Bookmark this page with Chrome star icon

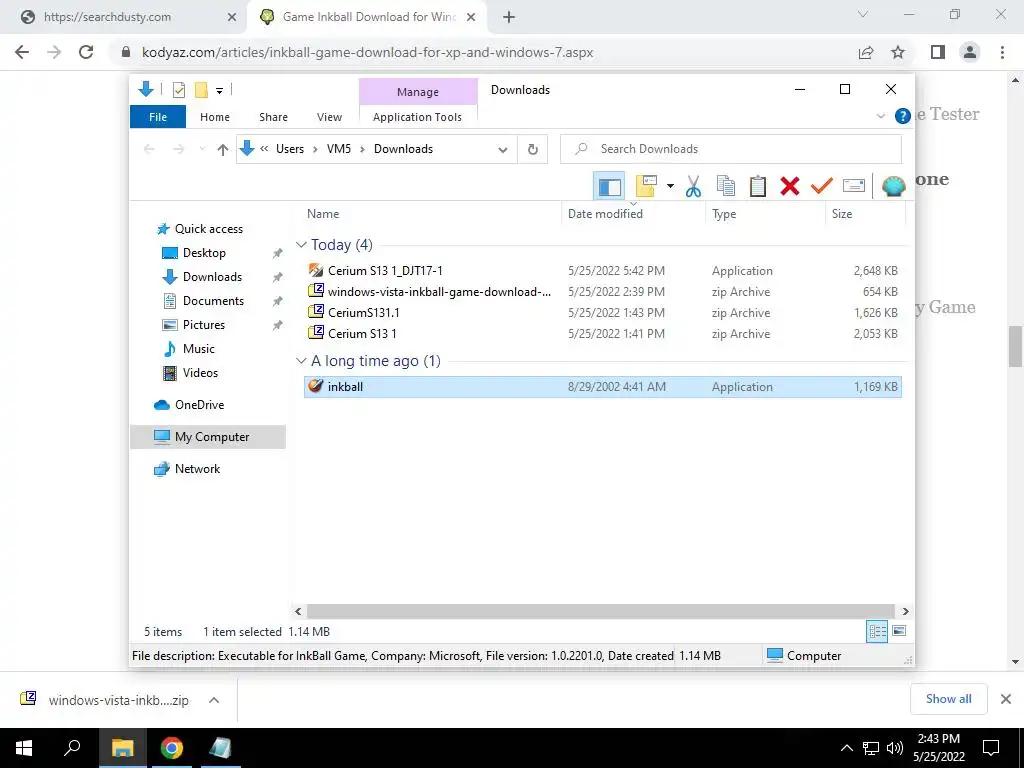898,52
